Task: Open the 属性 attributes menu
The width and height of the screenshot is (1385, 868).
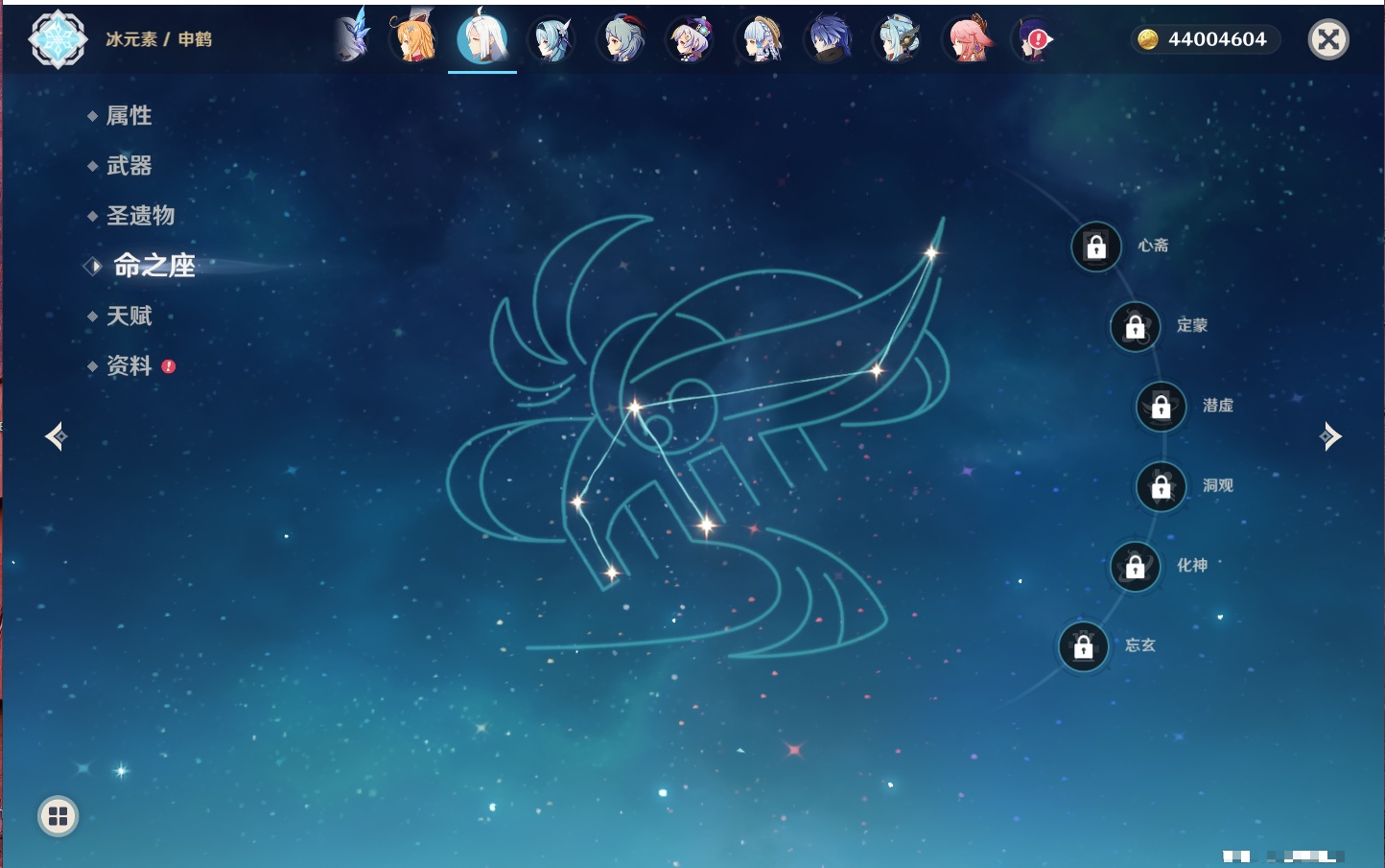Action: tap(129, 116)
